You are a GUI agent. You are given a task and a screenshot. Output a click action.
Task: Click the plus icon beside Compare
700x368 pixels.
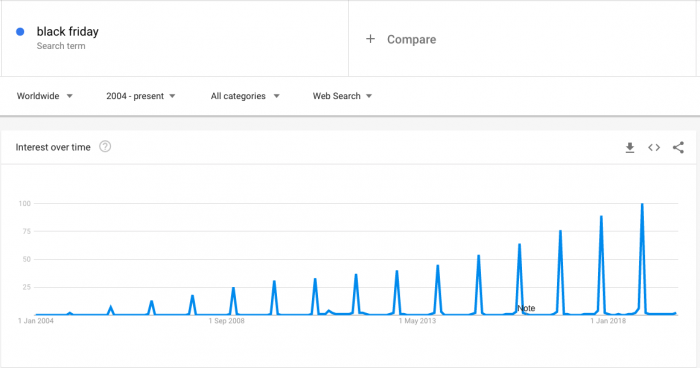(370, 39)
